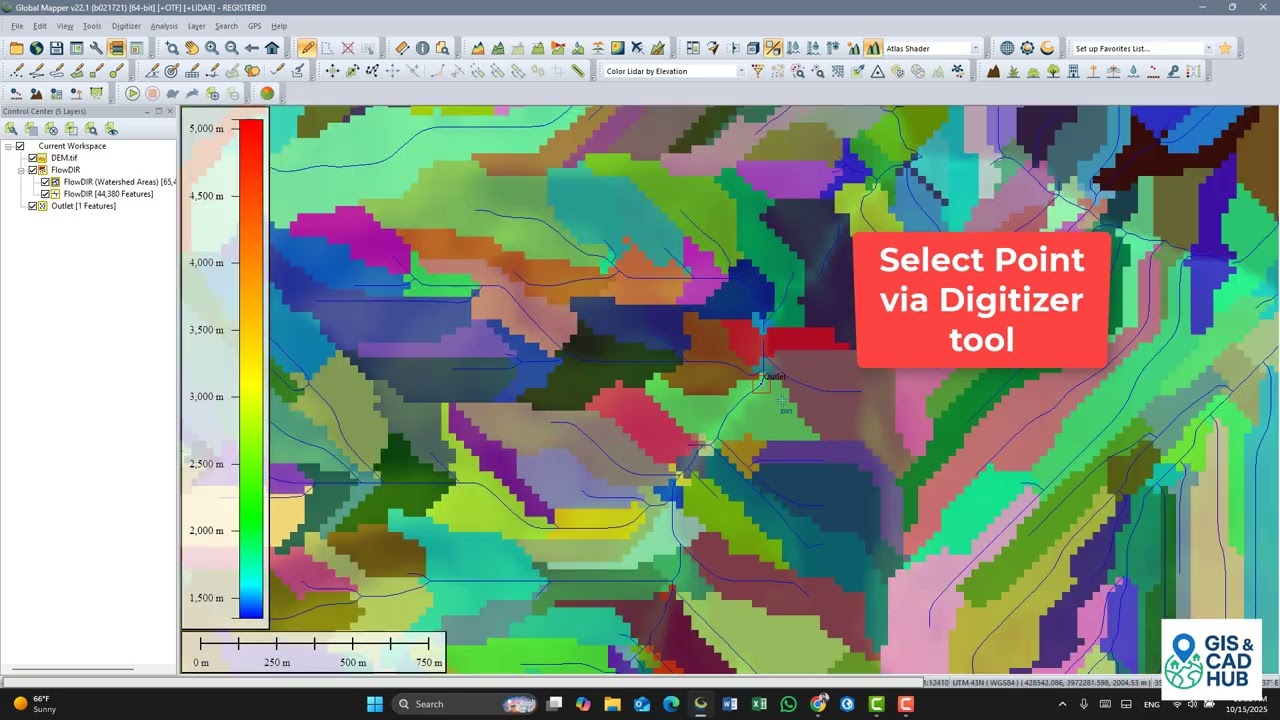This screenshot has width=1280, height=720.
Task: Click the building classification icon
Action: pos(1073,71)
